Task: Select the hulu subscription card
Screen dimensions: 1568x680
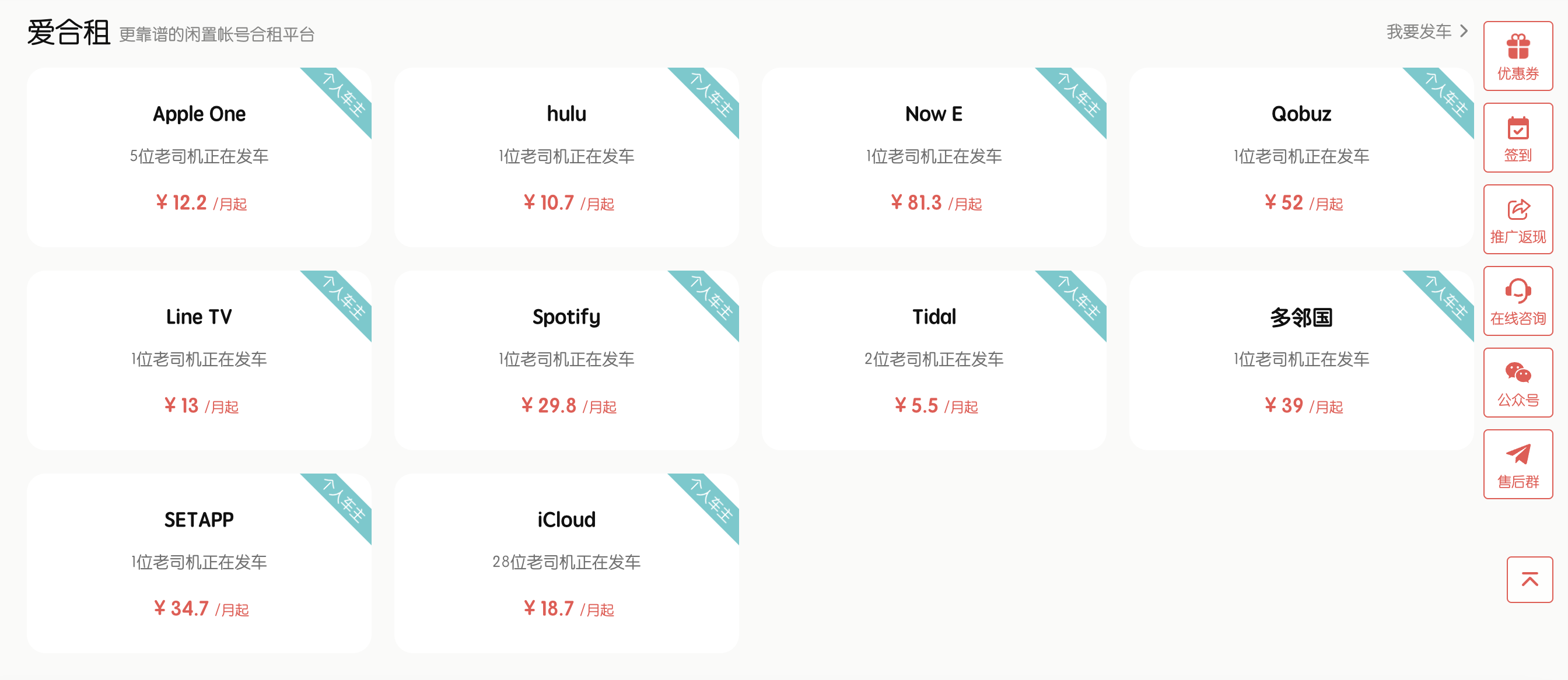Action: (x=566, y=157)
